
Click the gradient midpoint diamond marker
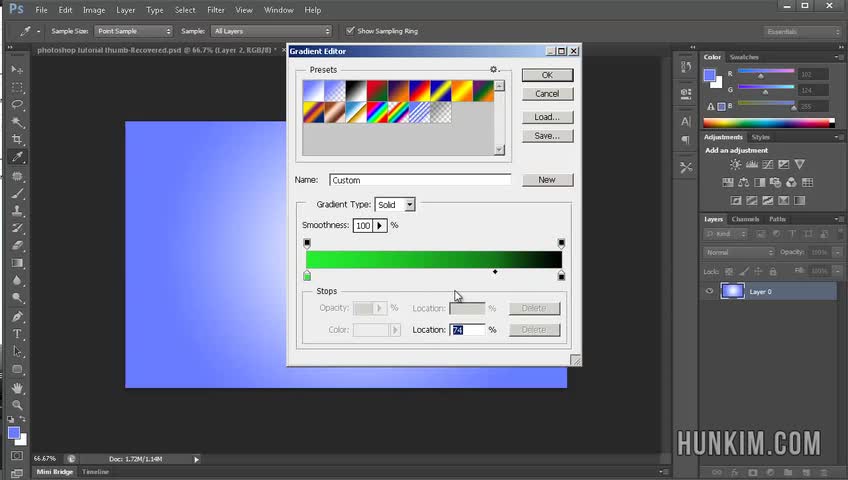click(495, 272)
